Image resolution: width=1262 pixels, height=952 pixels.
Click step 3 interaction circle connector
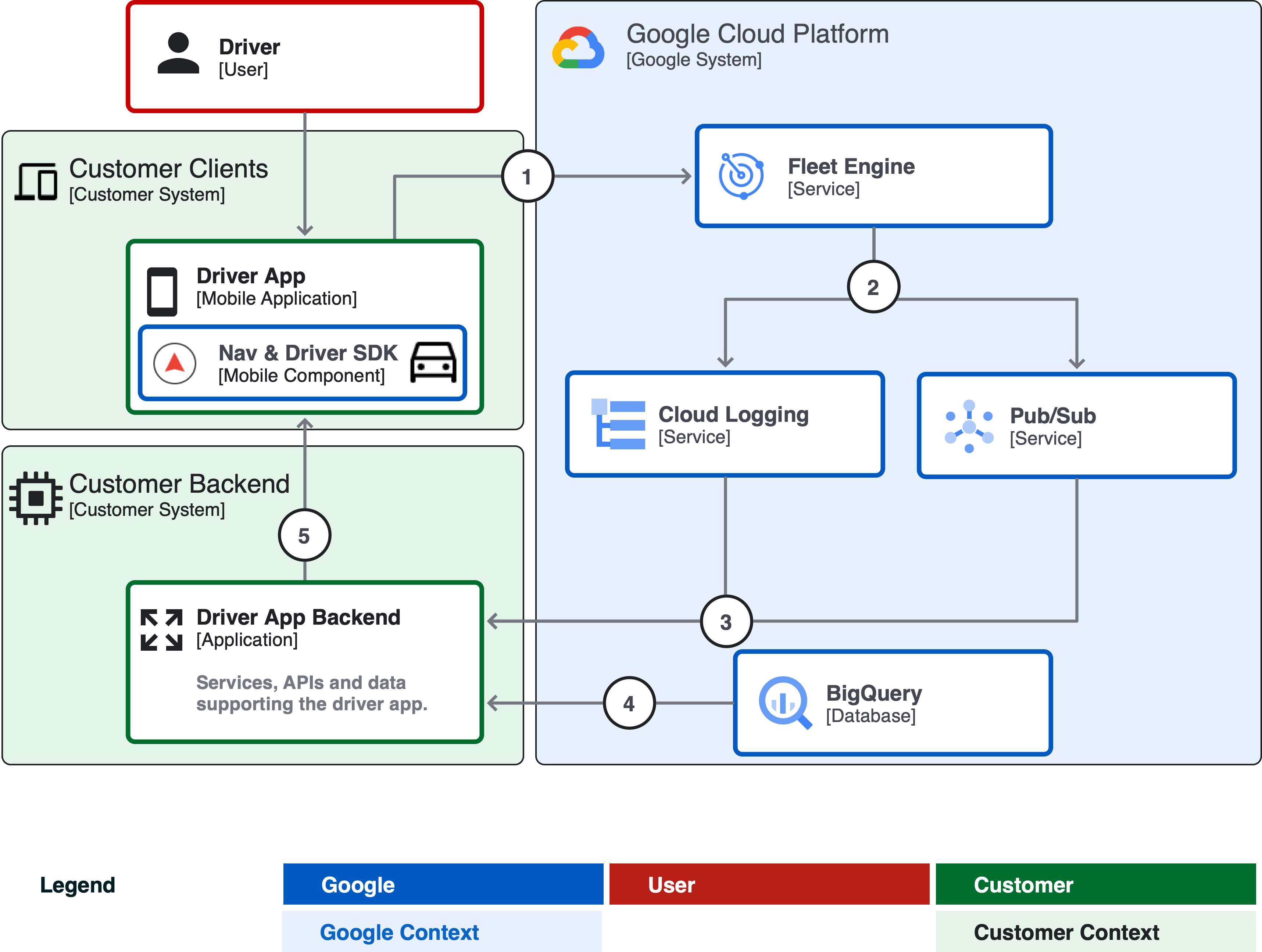coord(723,614)
